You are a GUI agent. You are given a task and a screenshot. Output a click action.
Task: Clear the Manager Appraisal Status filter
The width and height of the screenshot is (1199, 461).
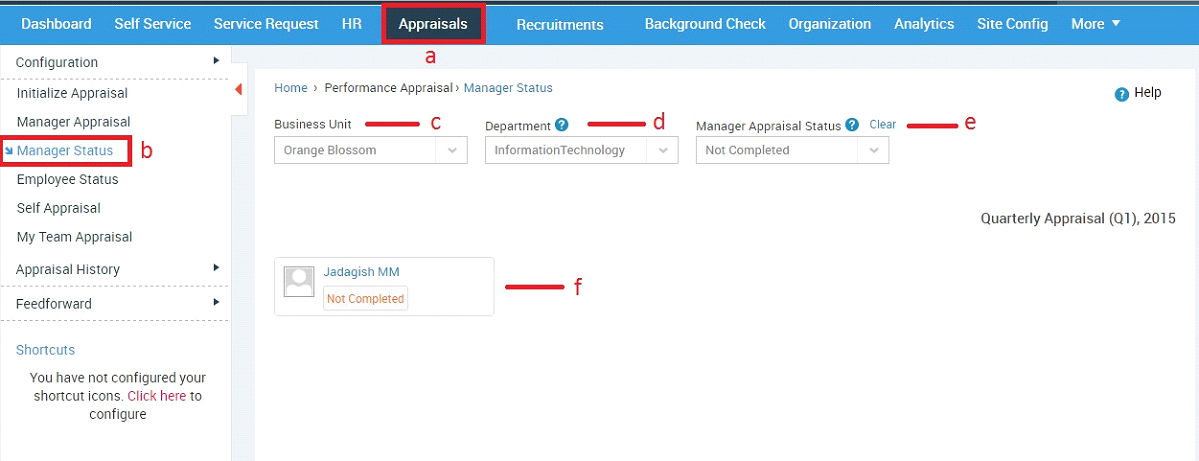pyautogui.click(x=882, y=124)
